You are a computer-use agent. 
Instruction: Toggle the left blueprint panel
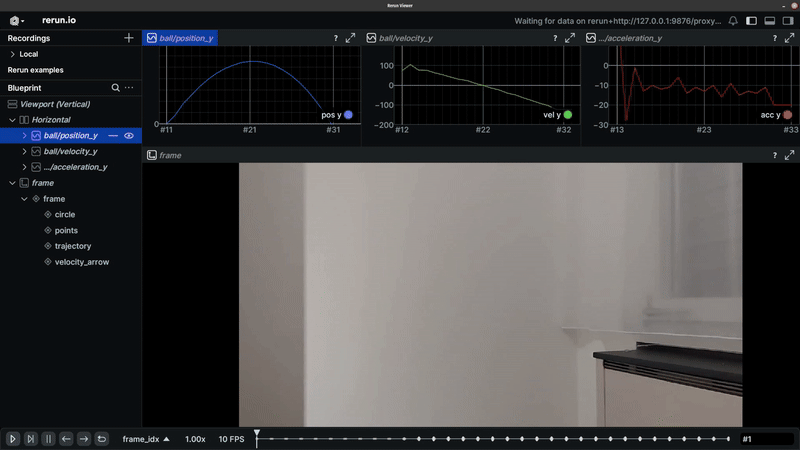tap(752, 20)
